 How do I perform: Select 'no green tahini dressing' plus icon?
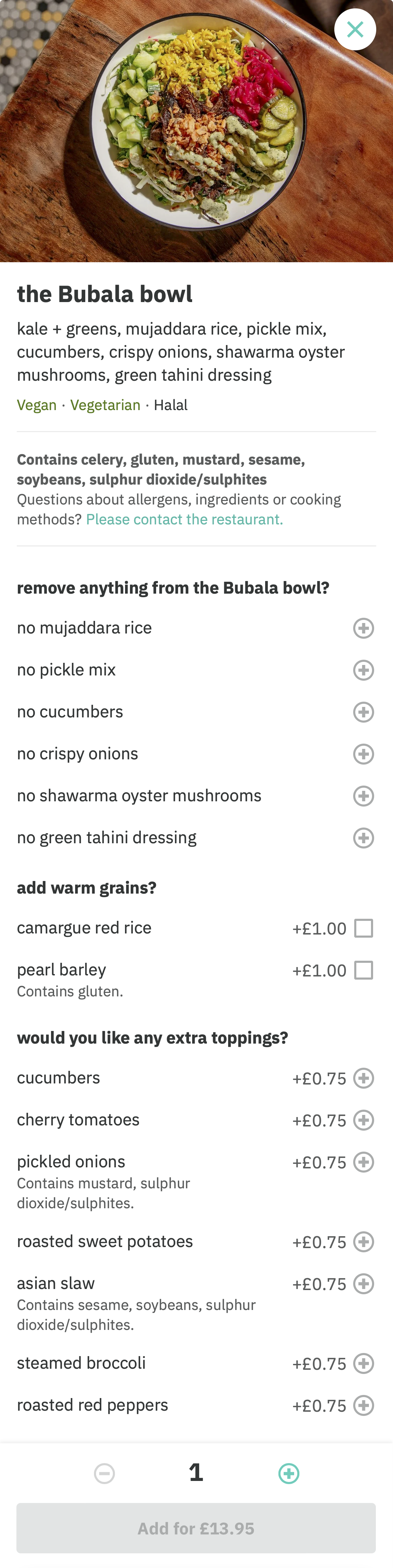coord(363,838)
